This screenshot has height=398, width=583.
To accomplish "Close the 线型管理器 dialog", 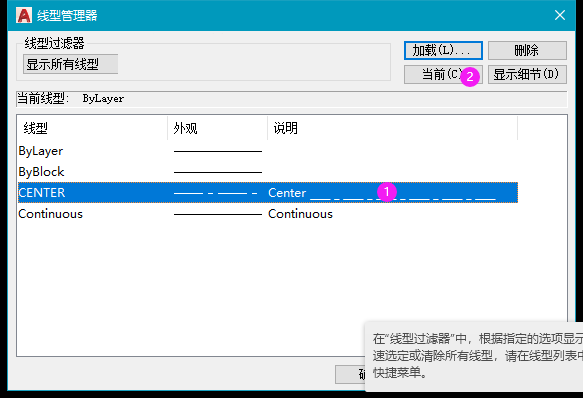I will (x=560, y=15).
